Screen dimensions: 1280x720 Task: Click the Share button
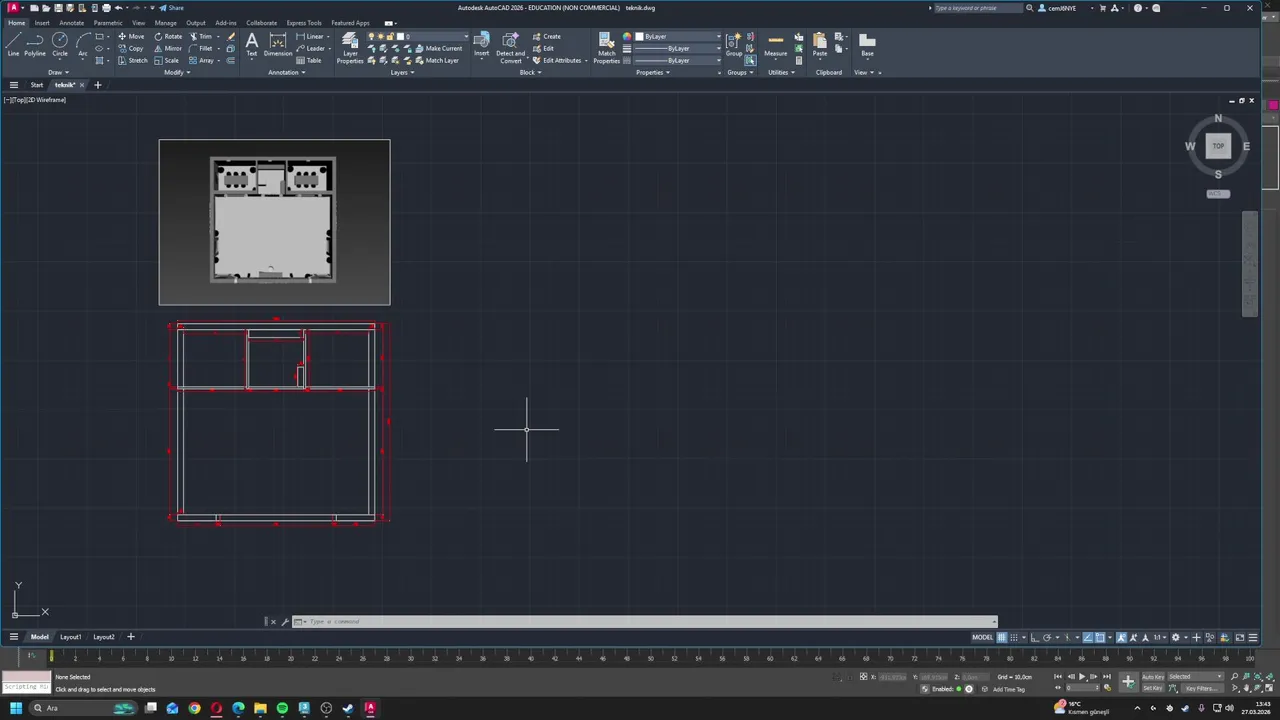pos(171,8)
